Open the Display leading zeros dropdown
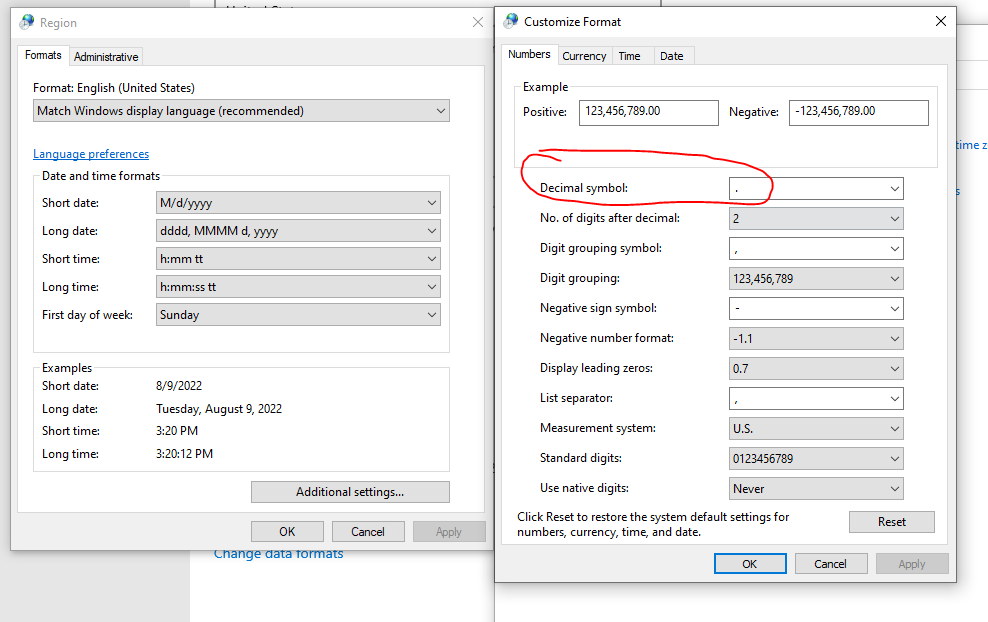 (x=816, y=369)
